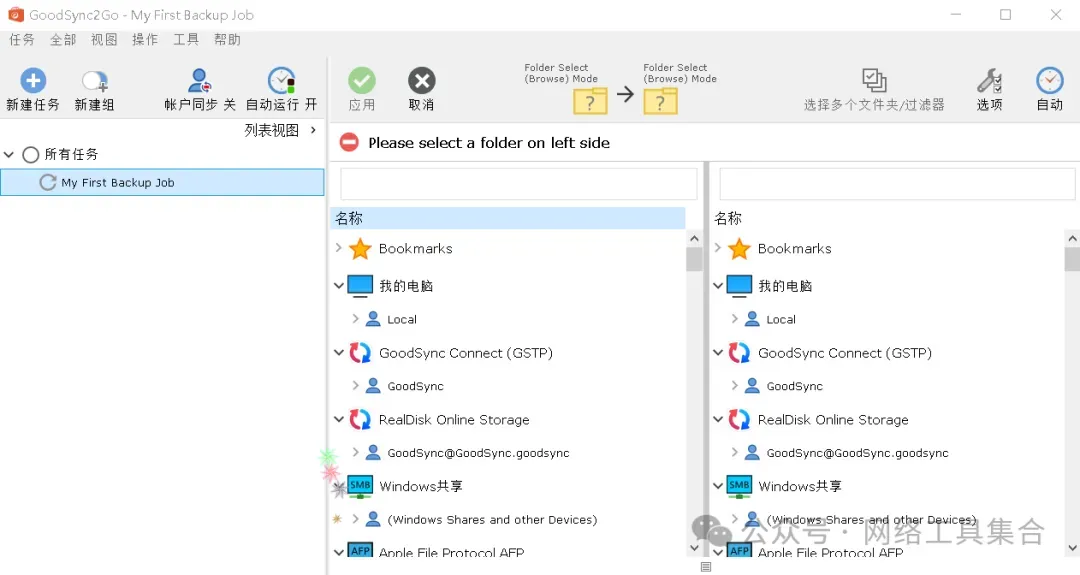Click GoodSync Connect (GSTP) icon in left pane

pyautogui.click(x=360, y=353)
